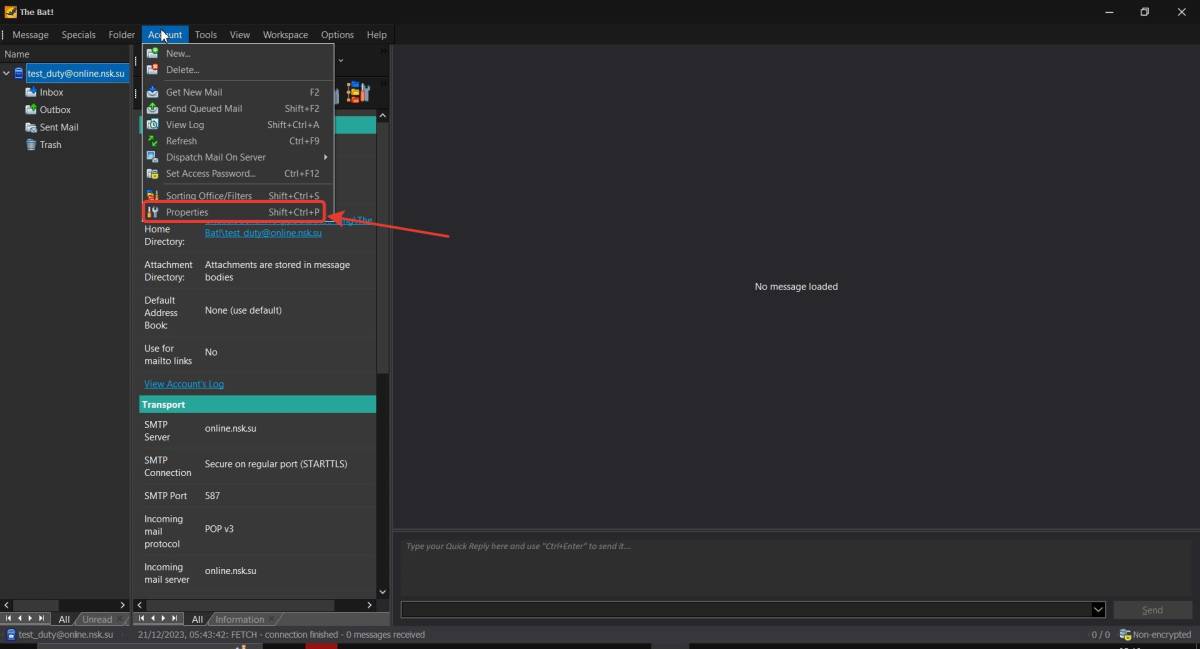1200x649 pixels.
Task: Open the Tools menu
Action: 205,34
